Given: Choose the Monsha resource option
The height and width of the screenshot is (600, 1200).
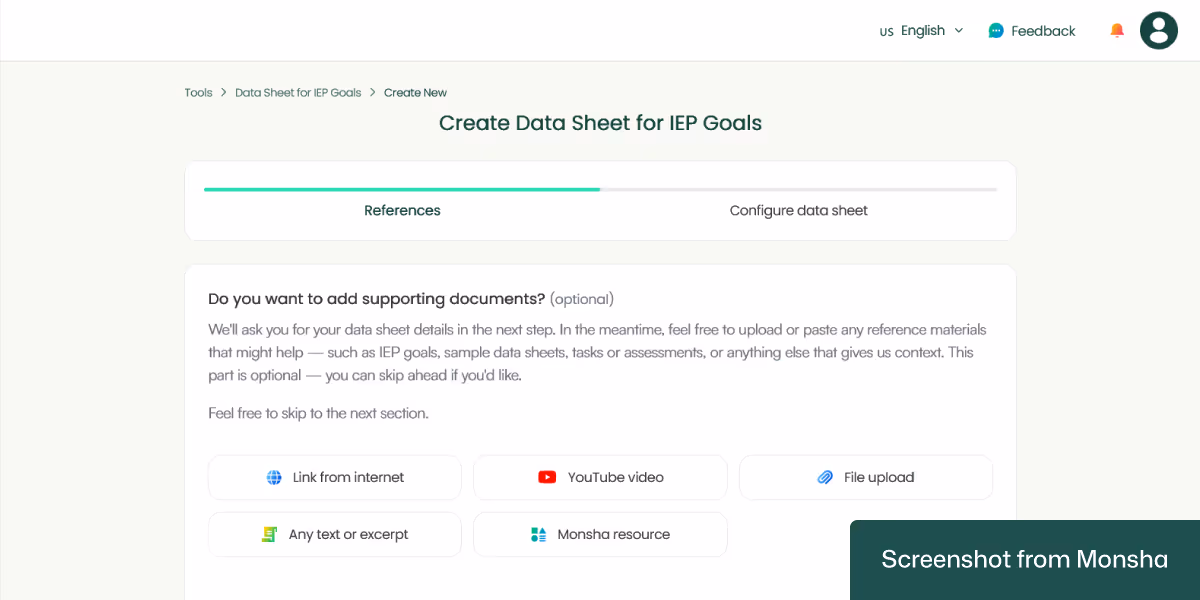Looking at the screenshot, I should [x=600, y=534].
